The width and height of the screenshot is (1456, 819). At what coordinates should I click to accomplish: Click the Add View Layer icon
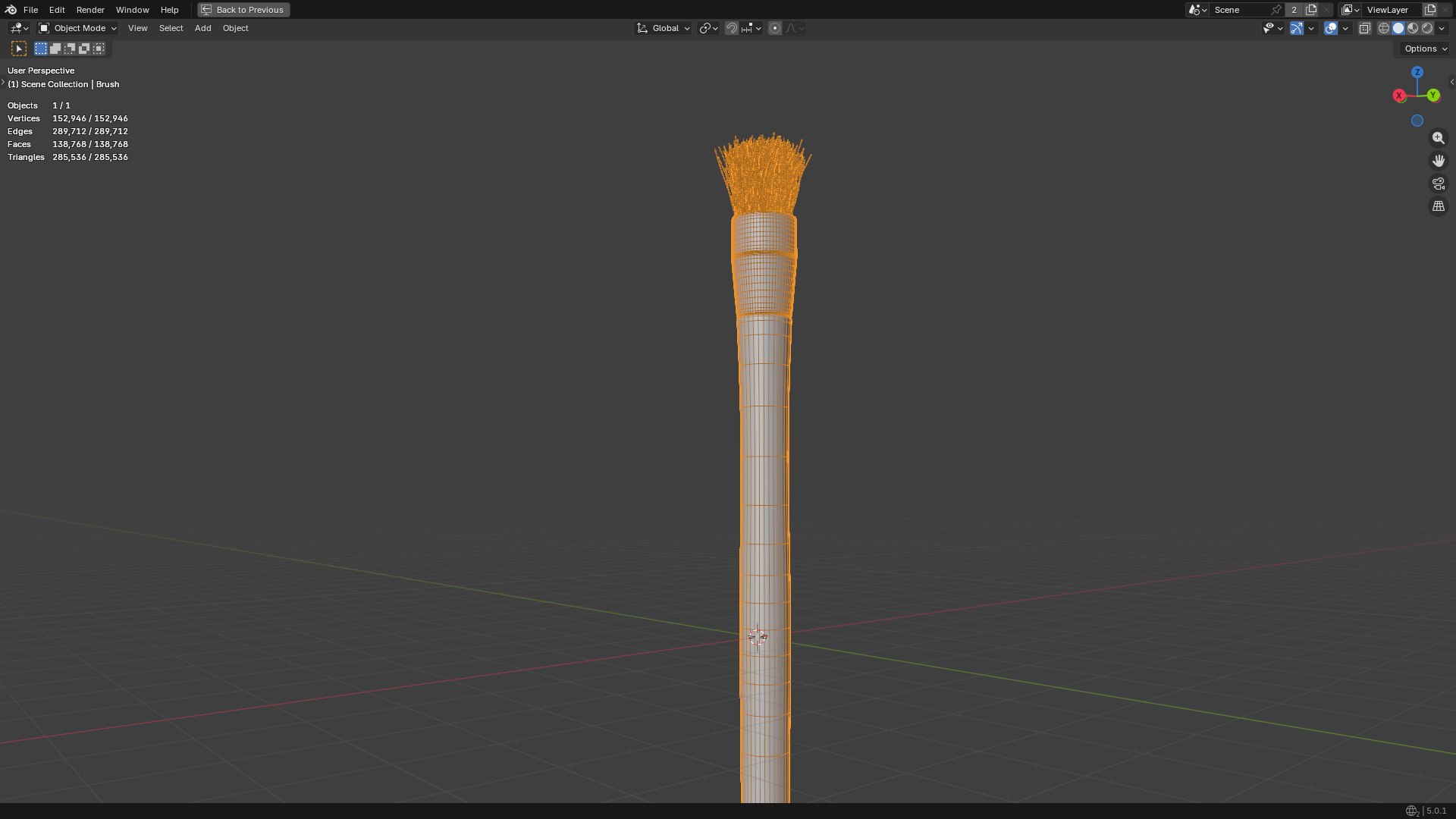(x=1430, y=10)
